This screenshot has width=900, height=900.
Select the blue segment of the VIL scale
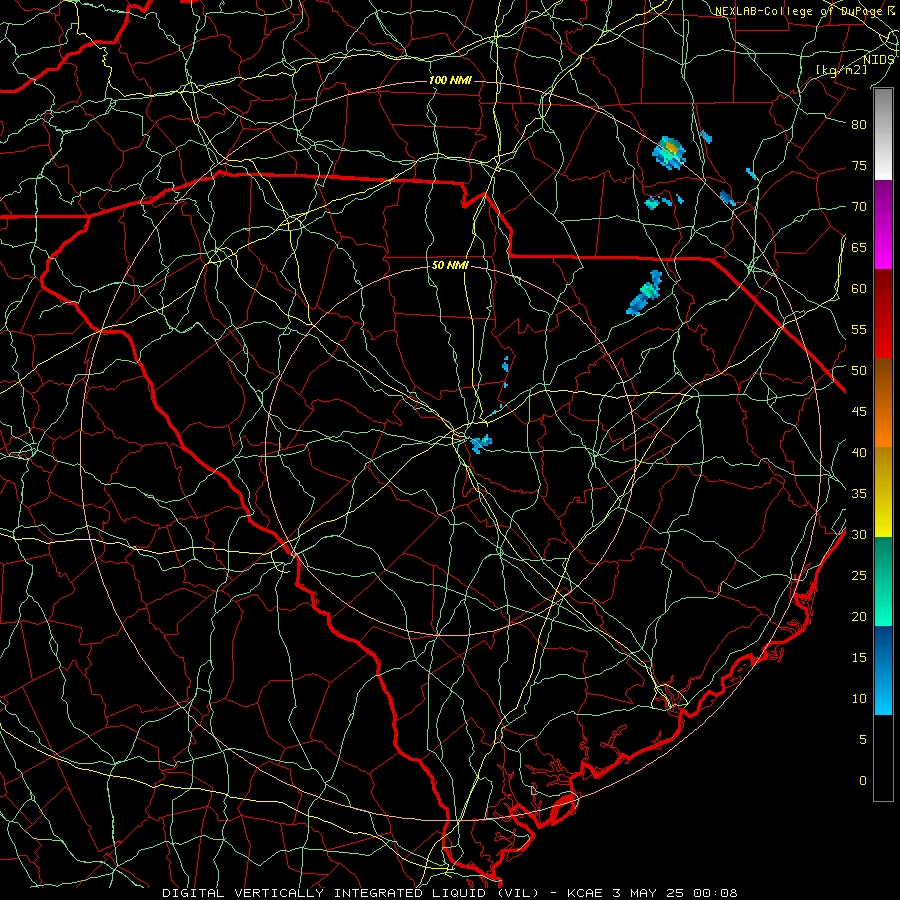tap(883, 670)
